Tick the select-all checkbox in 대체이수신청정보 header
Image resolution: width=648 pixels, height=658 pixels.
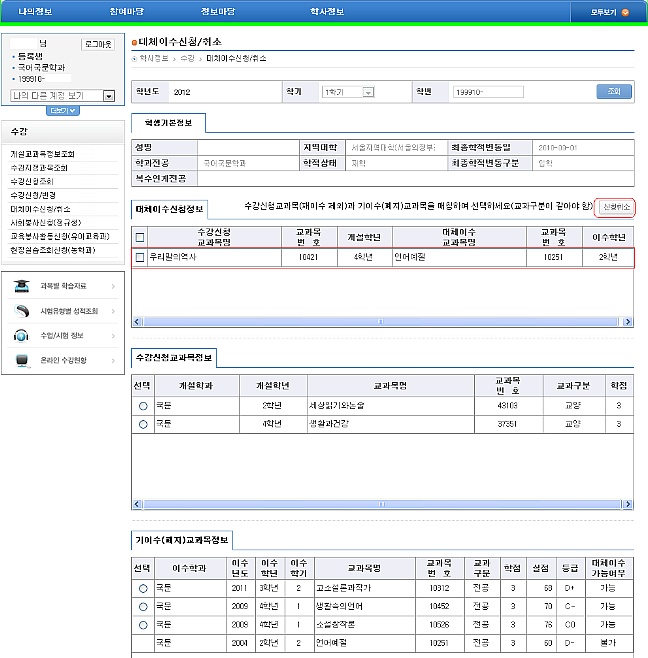point(140,237)
